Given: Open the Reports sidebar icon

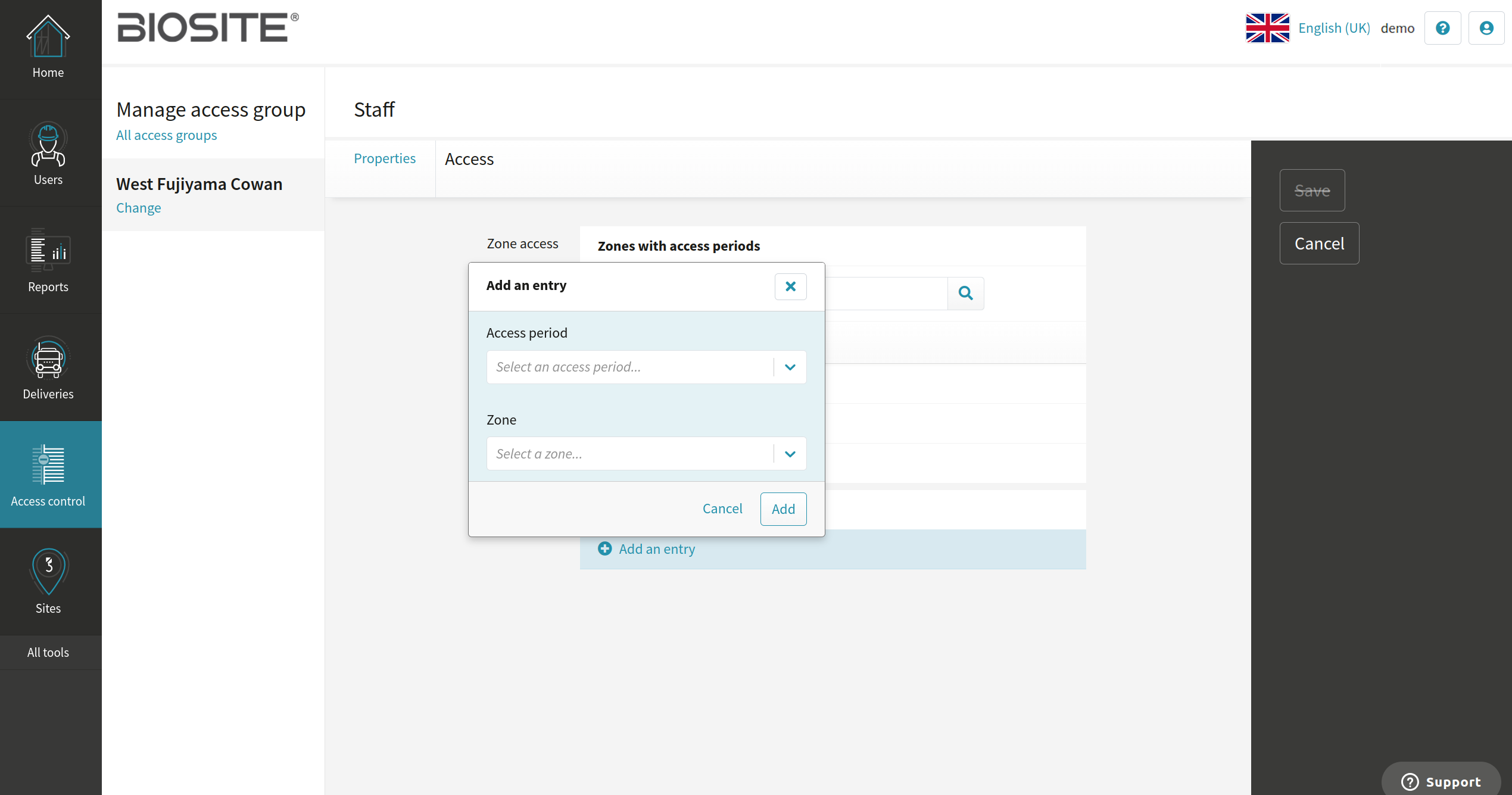Looking at the screenshot, I should click(48, 251).
